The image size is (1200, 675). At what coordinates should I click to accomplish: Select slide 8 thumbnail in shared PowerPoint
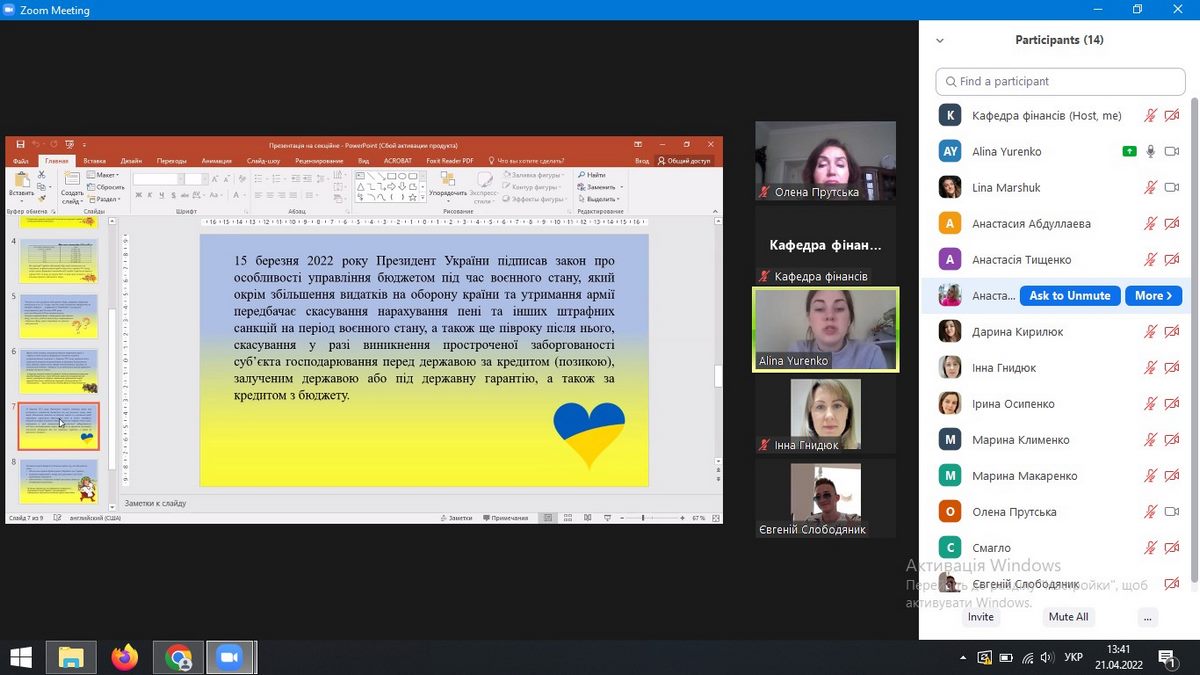pos(59,482)
